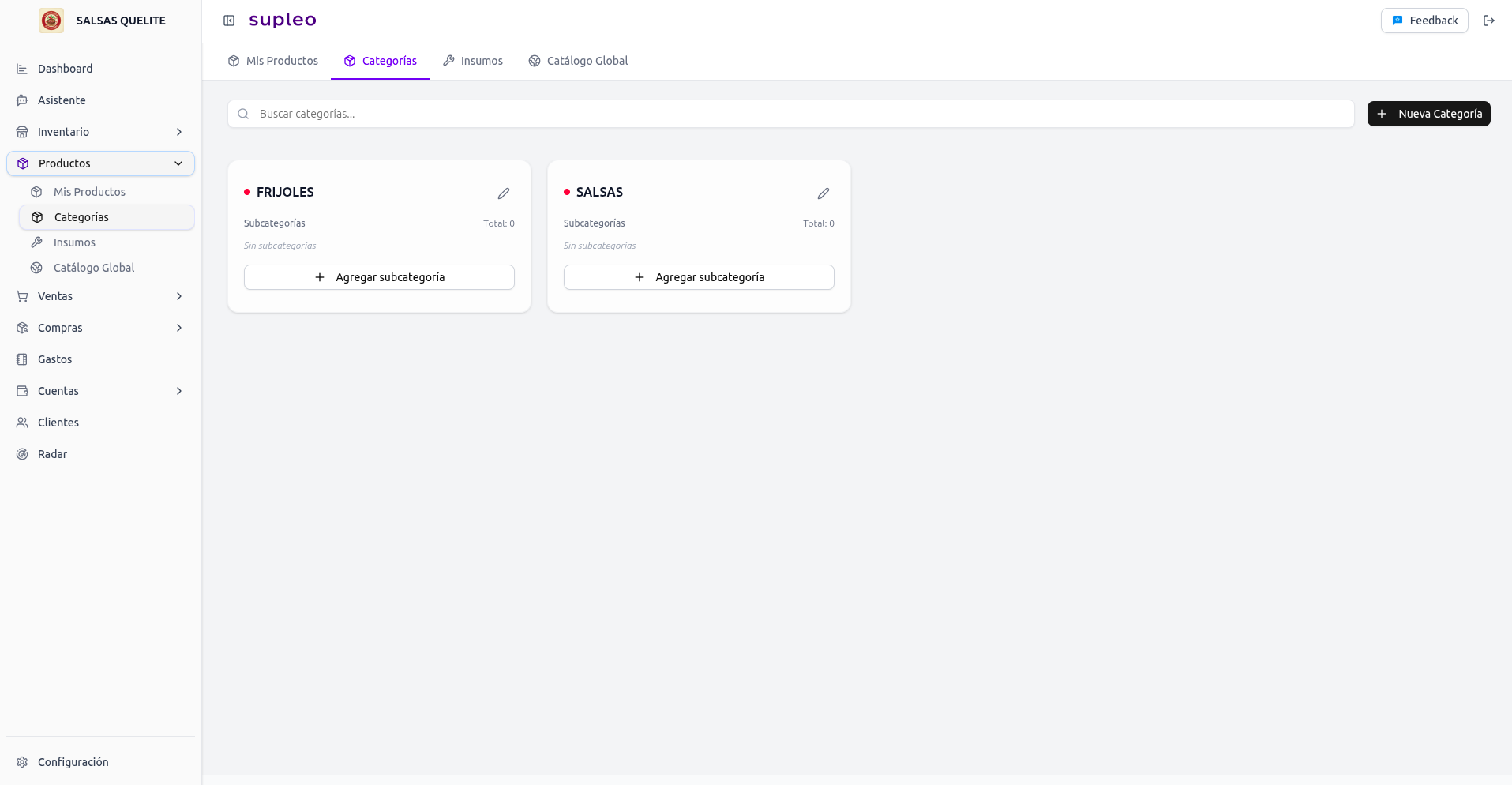Image resolution: width=1512 pixels, height=785 pixels.
Task: Open the Asistente section via its icon
Action: point(21,100)
